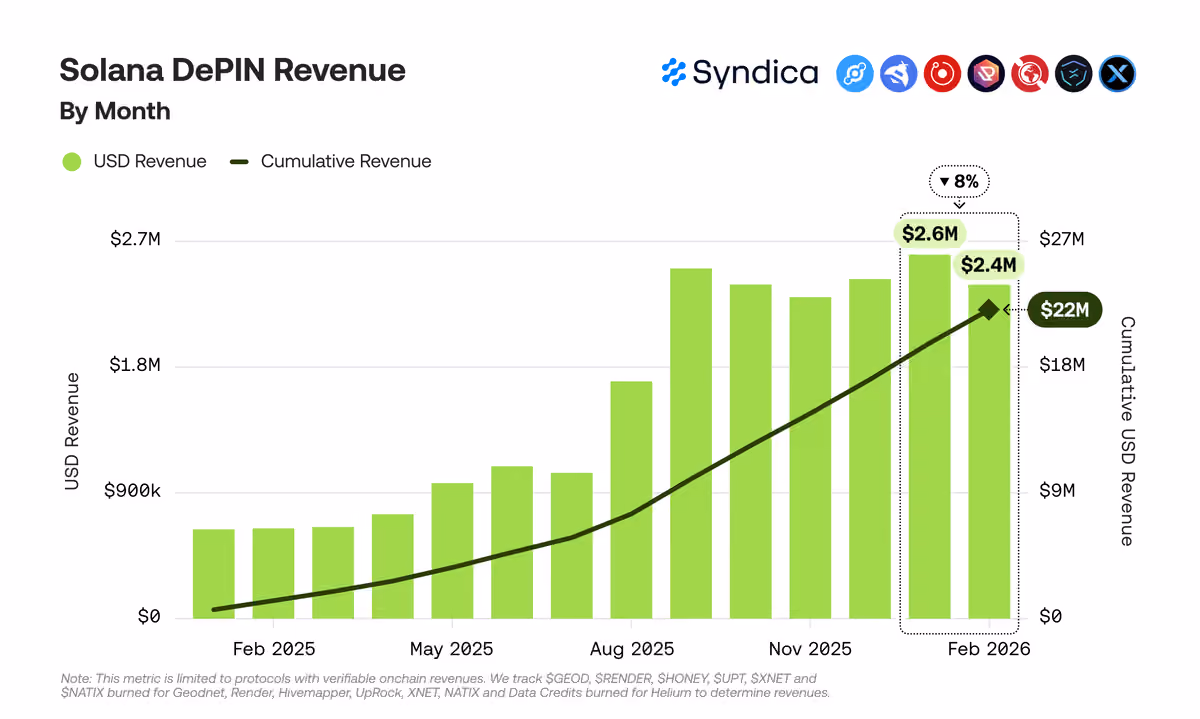The width and height of the screenshot is (1200, 719).
Task: Click the XNET X icon
Action: [1117, 74]
